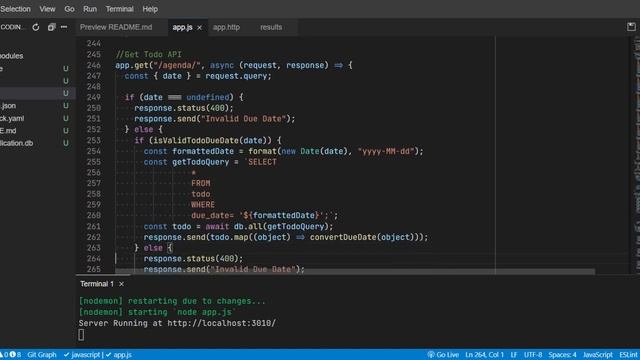Viewport: 640px width, 360px height.
Task: Toggle the panel layout icon at top right
Action: point(631,27)
